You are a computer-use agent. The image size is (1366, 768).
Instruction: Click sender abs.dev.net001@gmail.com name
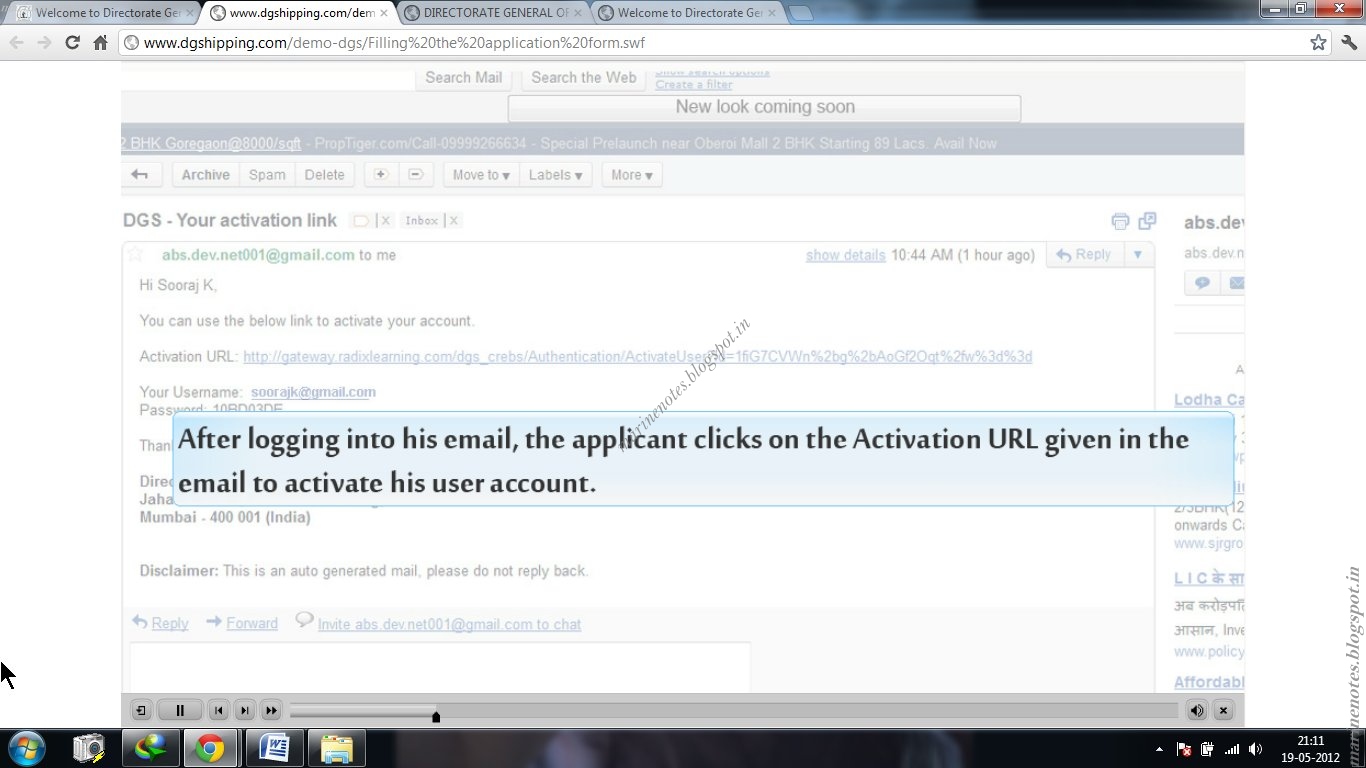[x=258, y=255]
